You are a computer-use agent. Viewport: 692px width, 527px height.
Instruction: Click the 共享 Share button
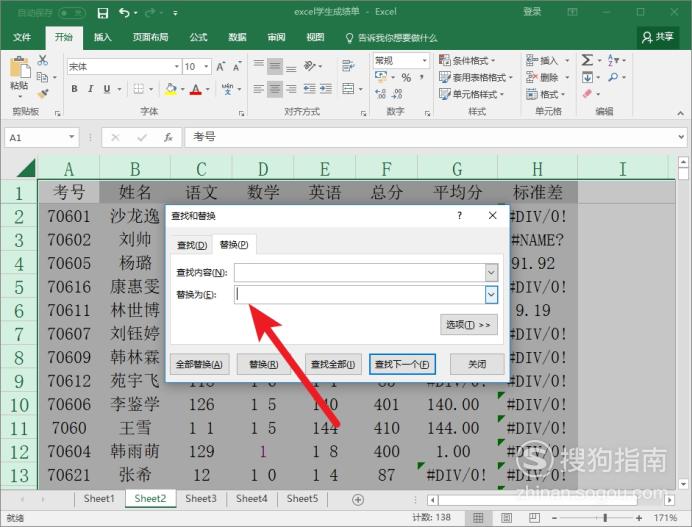click(658, 37)
